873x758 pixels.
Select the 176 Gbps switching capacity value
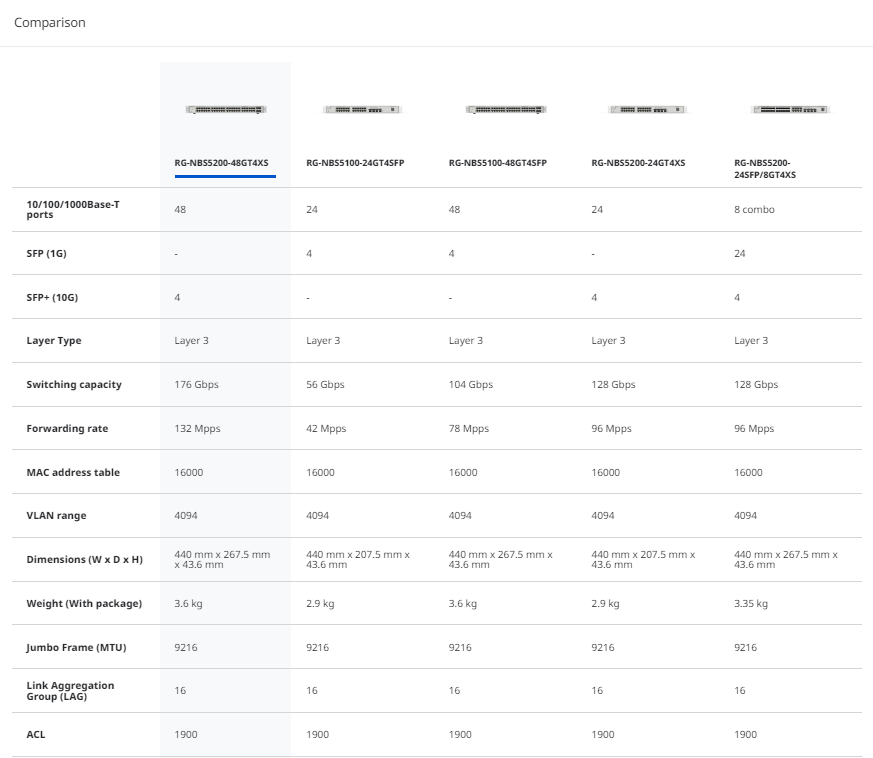196,385
